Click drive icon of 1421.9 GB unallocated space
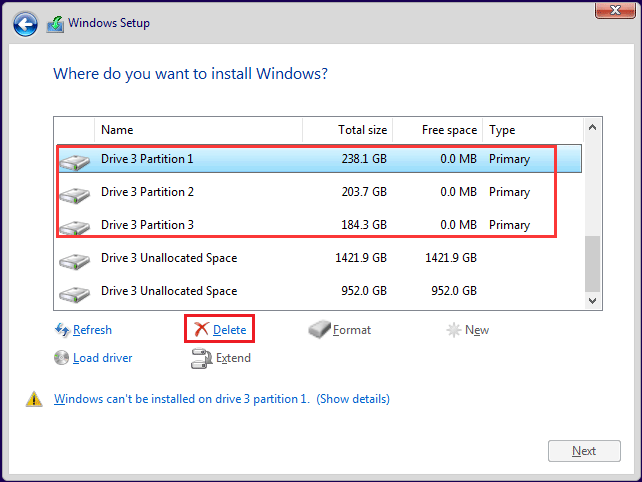 coord(75,261)
